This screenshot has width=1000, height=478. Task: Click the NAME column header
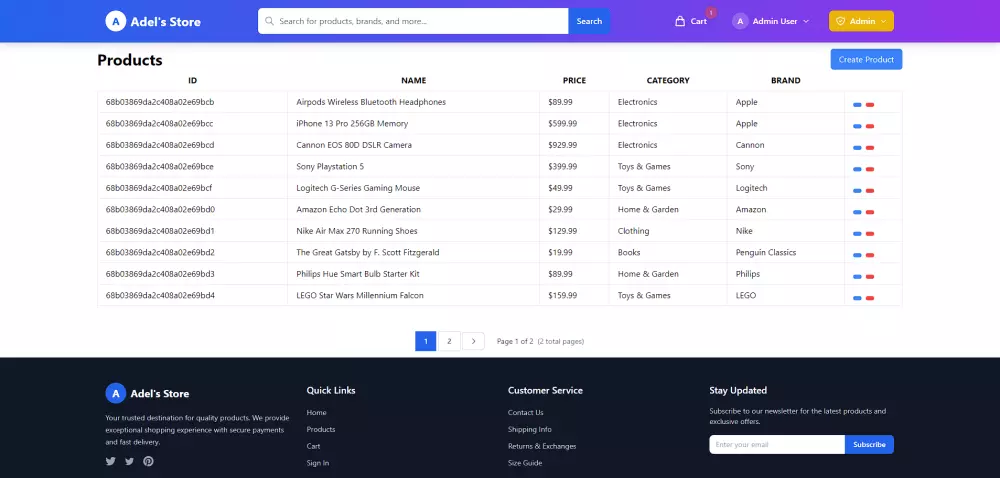[413, 80]
